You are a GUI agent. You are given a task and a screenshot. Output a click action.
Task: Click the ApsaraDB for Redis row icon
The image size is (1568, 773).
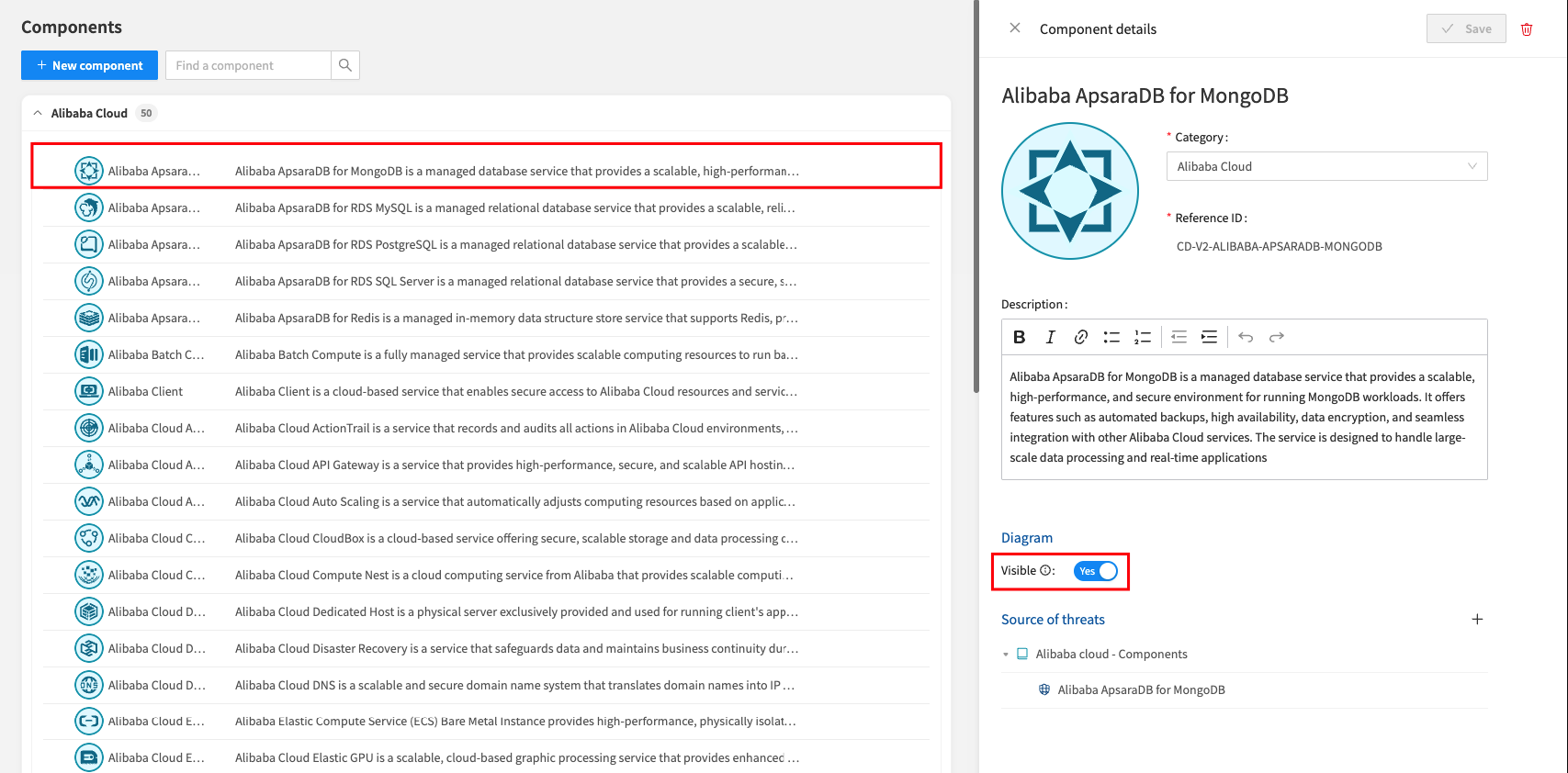[x=89, y=318]
